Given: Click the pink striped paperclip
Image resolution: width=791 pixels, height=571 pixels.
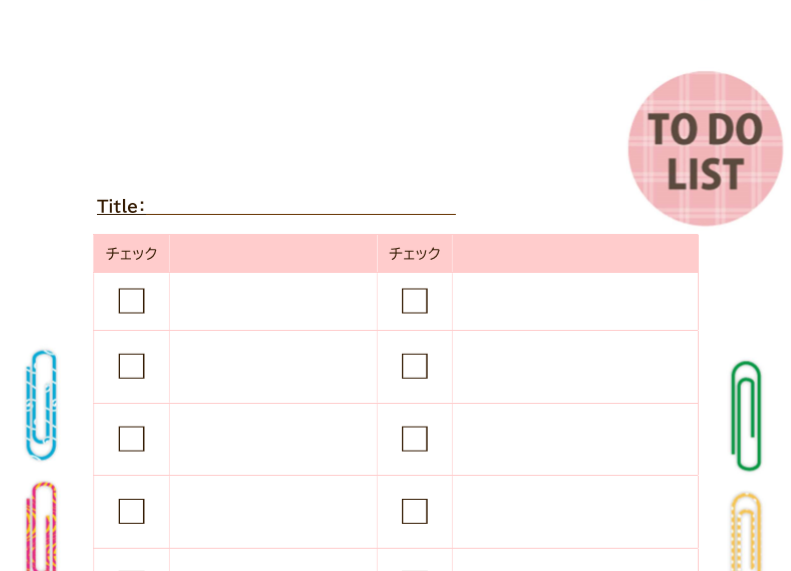Looking at the screenshot, I should (41, 527).
